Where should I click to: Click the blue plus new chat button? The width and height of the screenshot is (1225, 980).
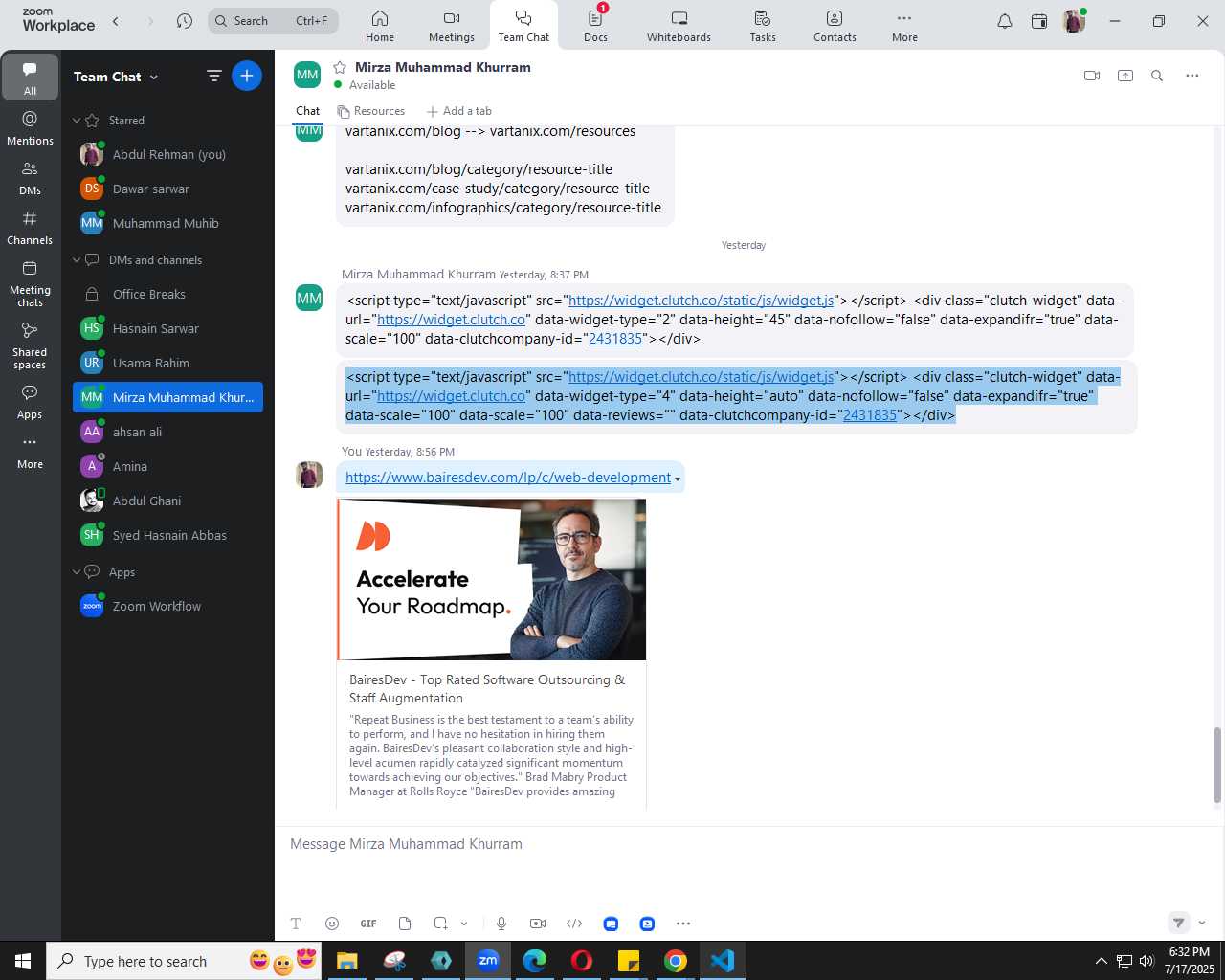pos(247,77)
